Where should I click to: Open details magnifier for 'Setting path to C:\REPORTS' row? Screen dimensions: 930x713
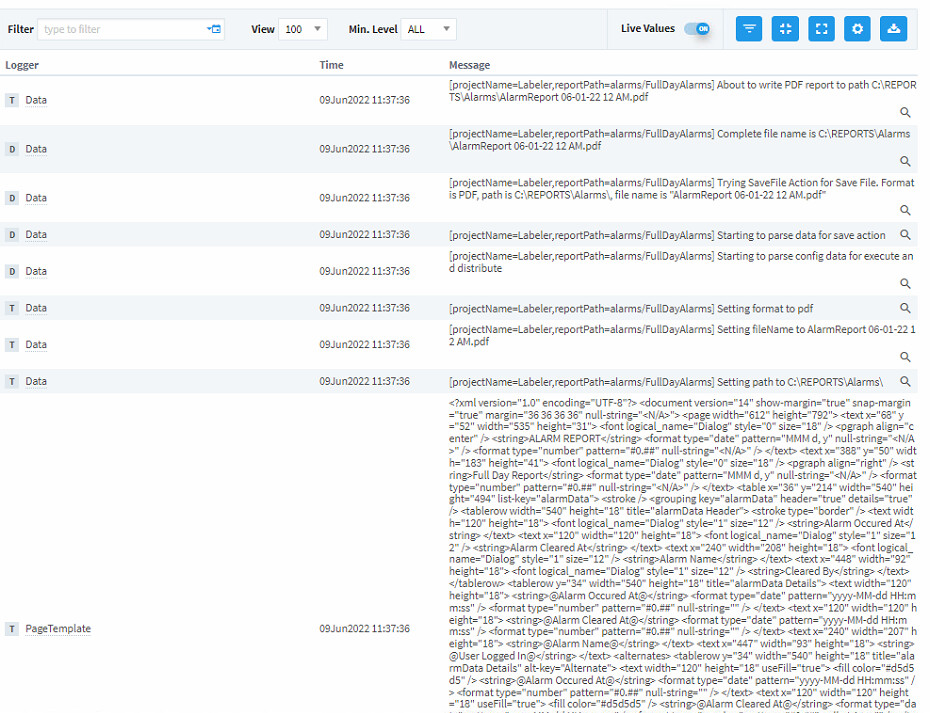(904, 381)
